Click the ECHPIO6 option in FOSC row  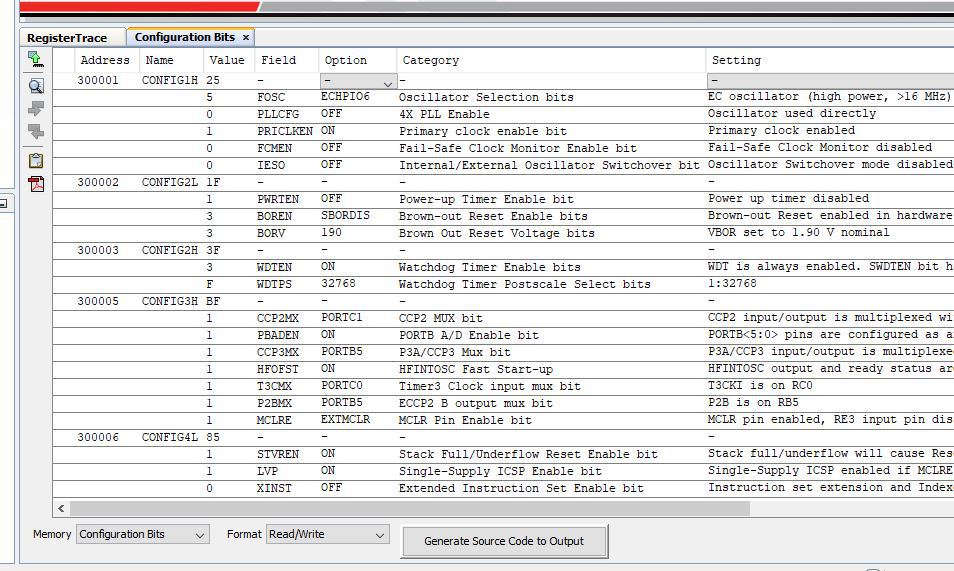[x=345, y=96]
